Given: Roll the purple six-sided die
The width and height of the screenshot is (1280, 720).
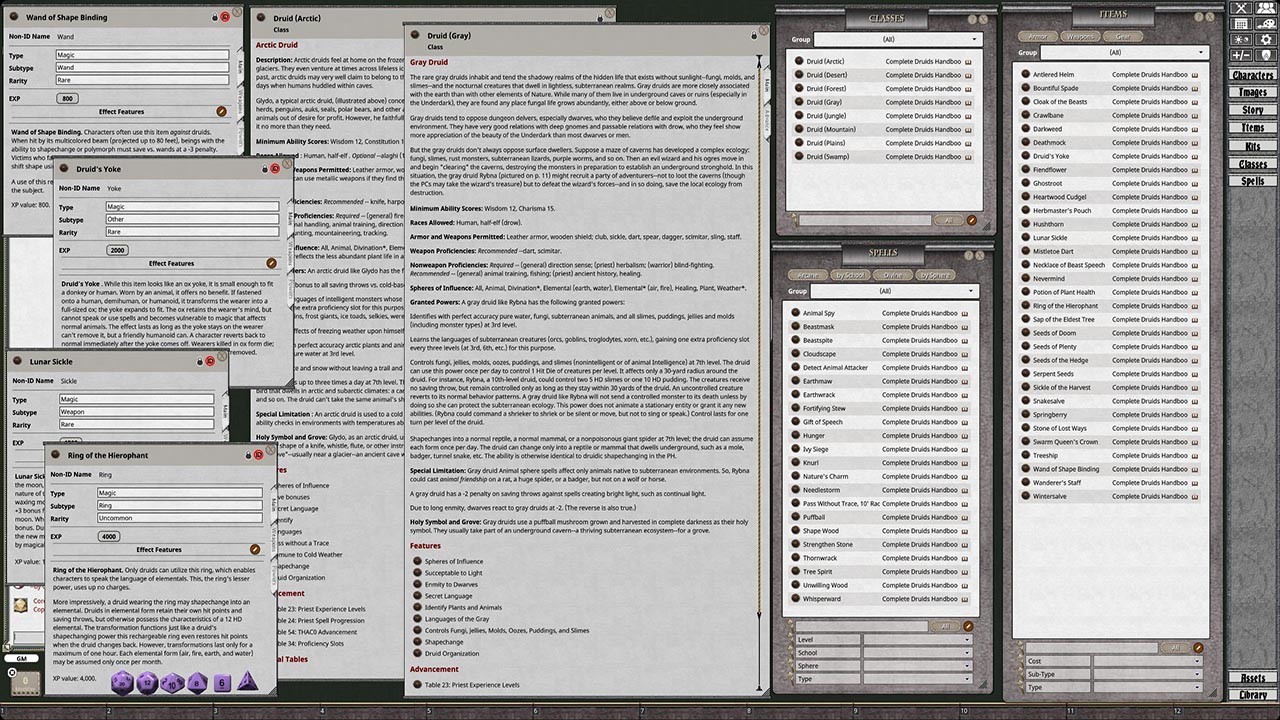Looking at the screenshot, I should [x=222, y=683].
